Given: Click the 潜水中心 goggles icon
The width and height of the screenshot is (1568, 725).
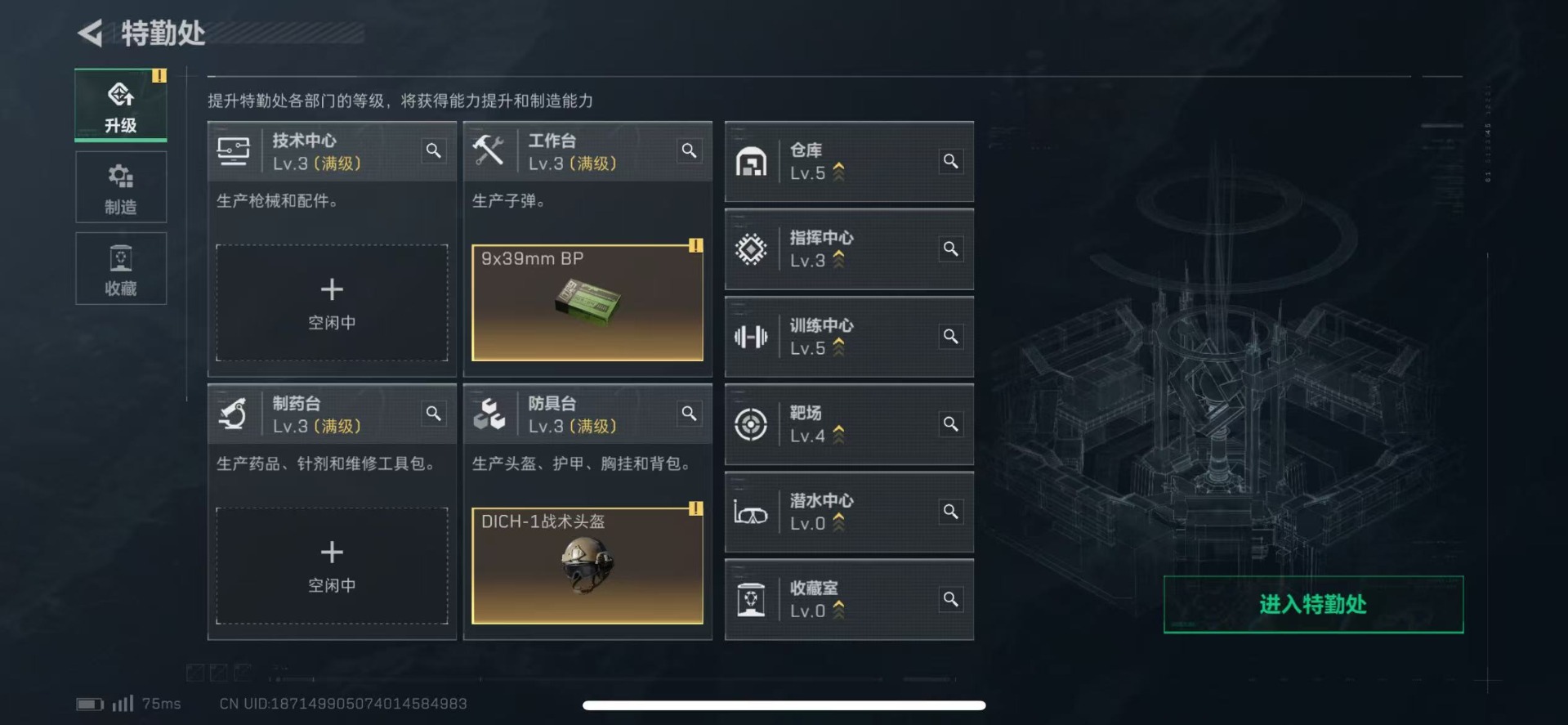Looking at the screenshot, I should tap(750, 512).
